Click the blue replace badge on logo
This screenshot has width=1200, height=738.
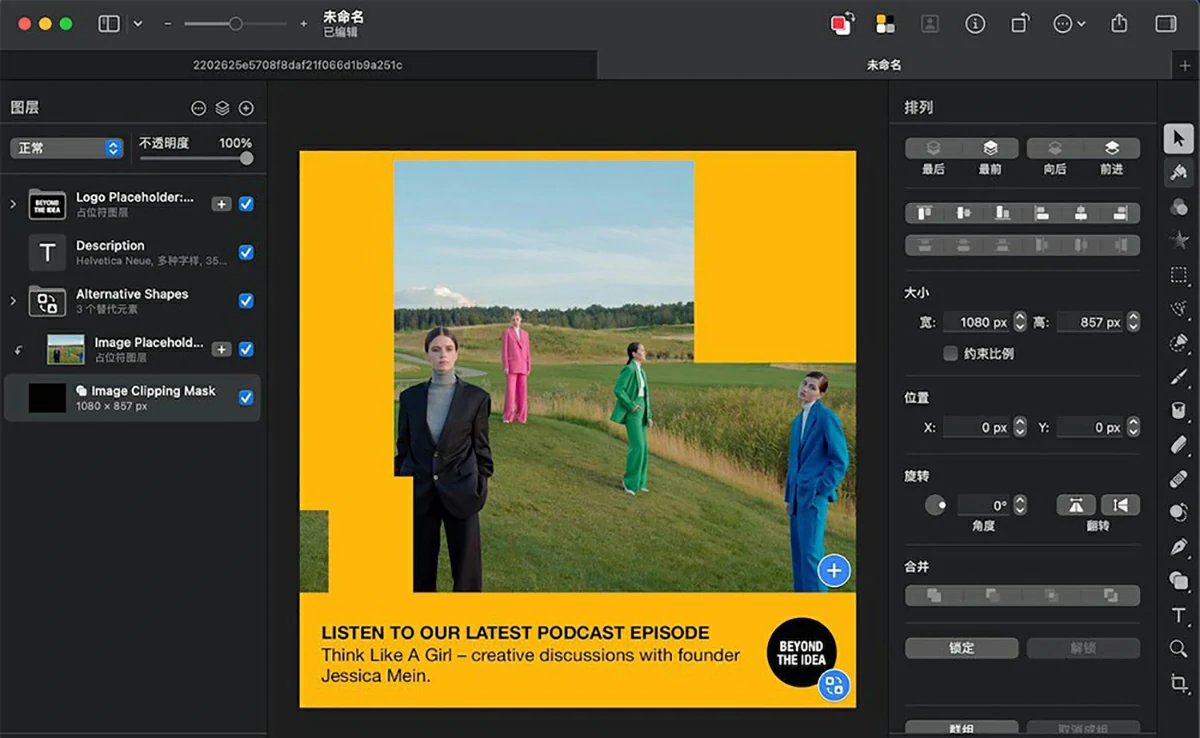click(834, 685)
